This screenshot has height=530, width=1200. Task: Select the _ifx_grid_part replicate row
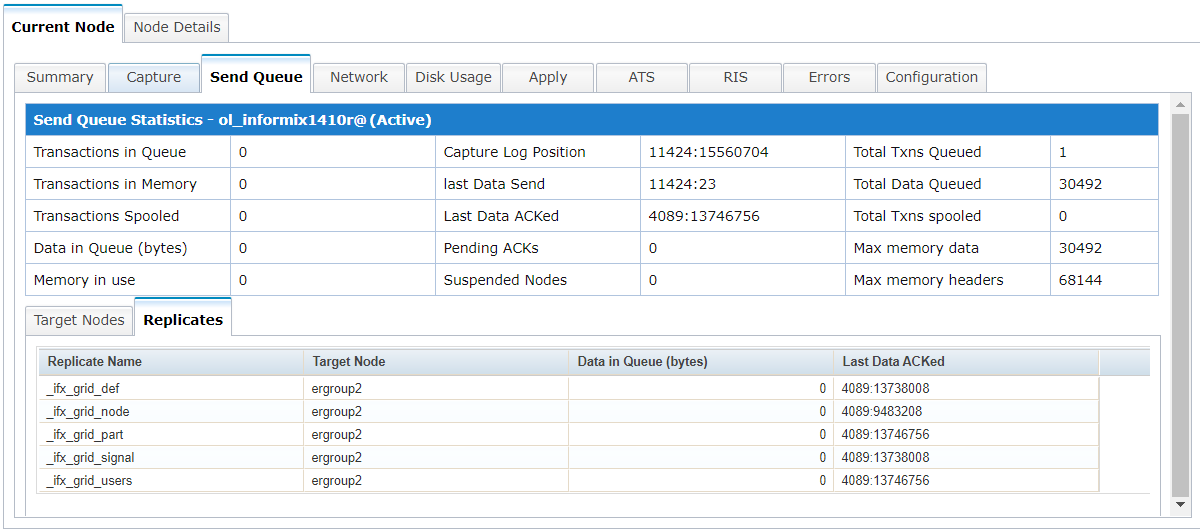click(x=568, y=434)
